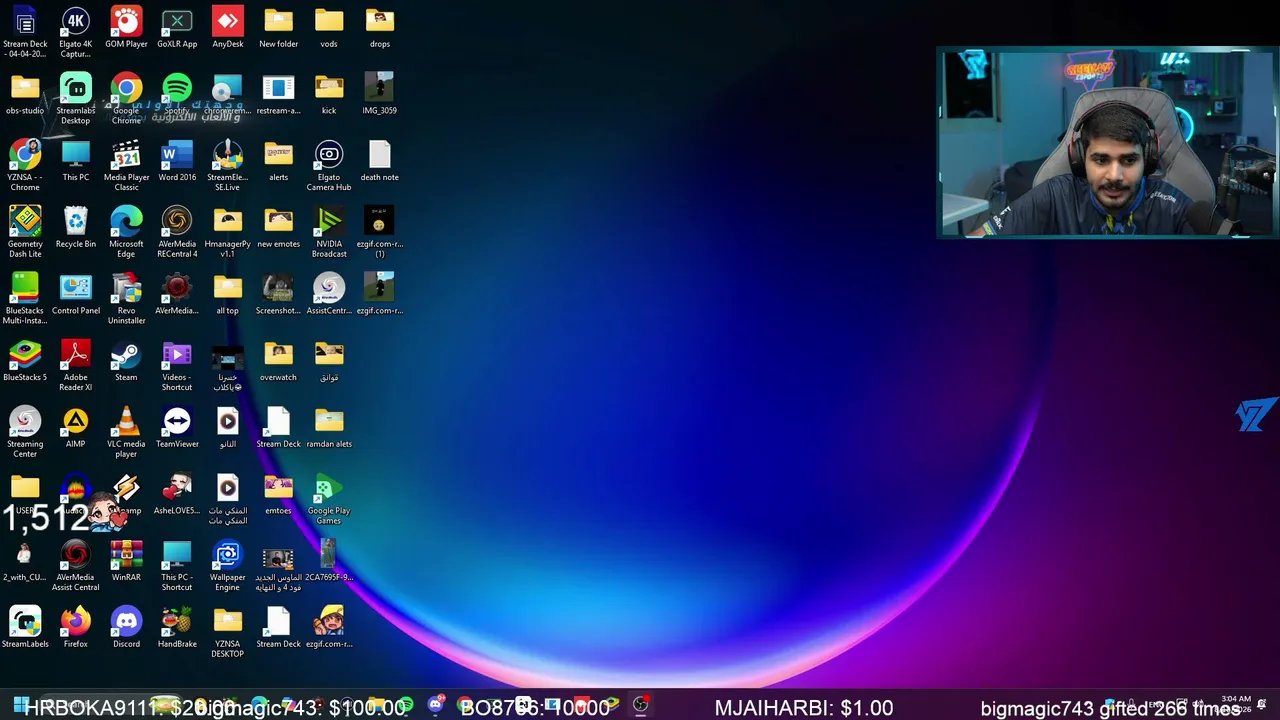Open Adobe Reader XI
1280x720 pixels.
pyautogui.click(x=75, y=366)
